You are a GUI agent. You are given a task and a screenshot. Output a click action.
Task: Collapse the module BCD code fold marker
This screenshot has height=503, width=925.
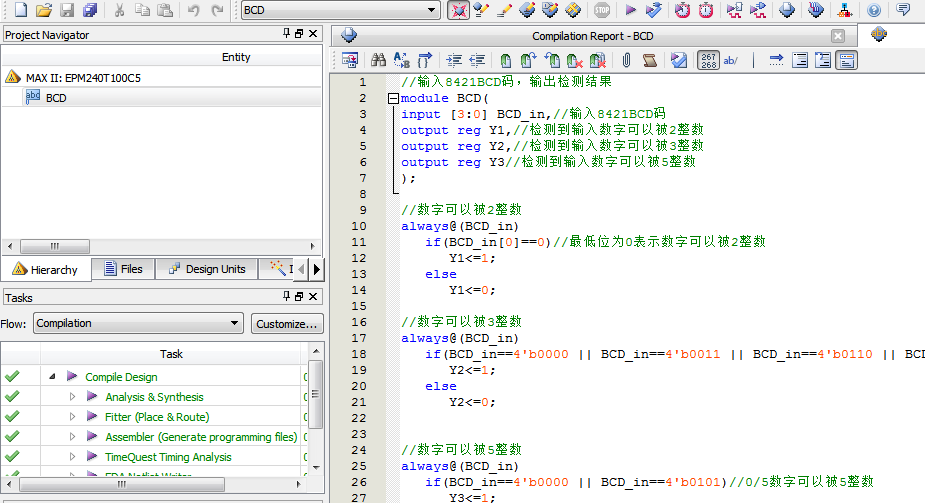click(x=393, y=99)
